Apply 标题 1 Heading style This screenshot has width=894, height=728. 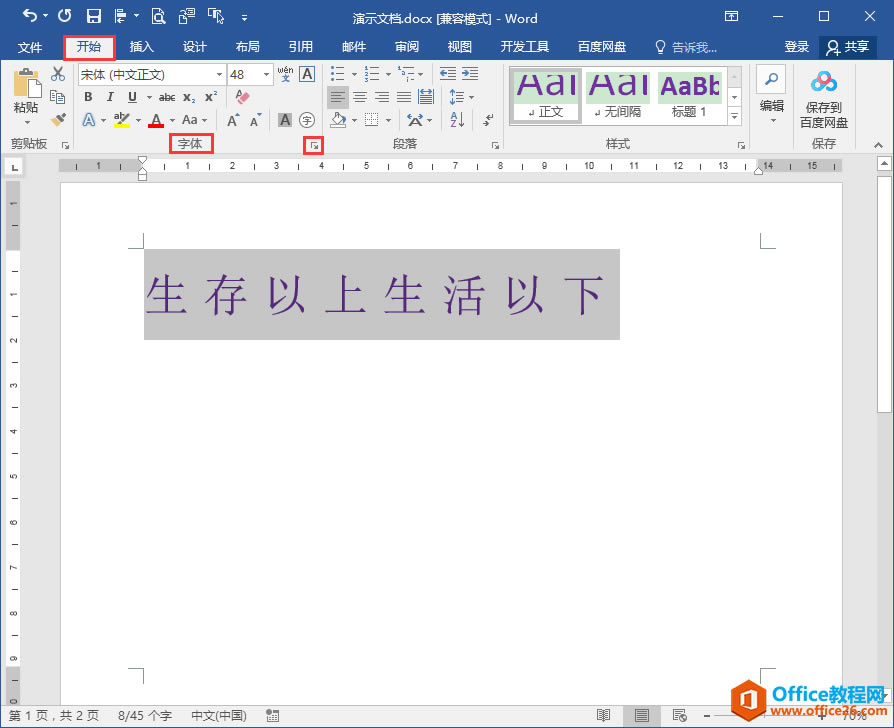point(689,95)
